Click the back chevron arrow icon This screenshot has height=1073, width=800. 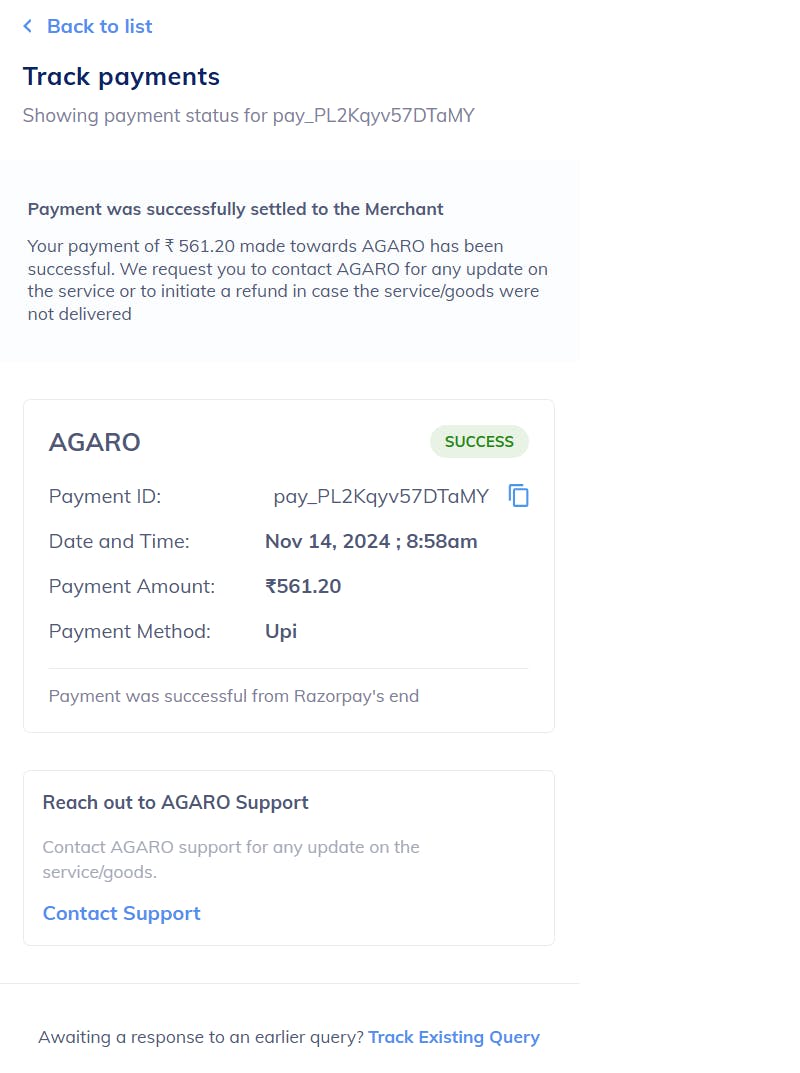coord(28,26)
